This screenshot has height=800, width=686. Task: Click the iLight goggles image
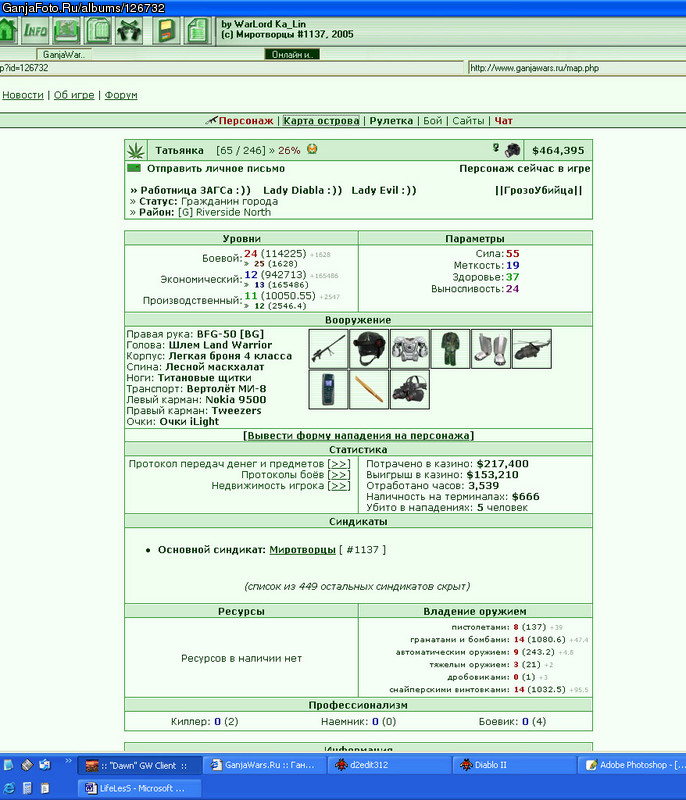click(x=410, y=390)
